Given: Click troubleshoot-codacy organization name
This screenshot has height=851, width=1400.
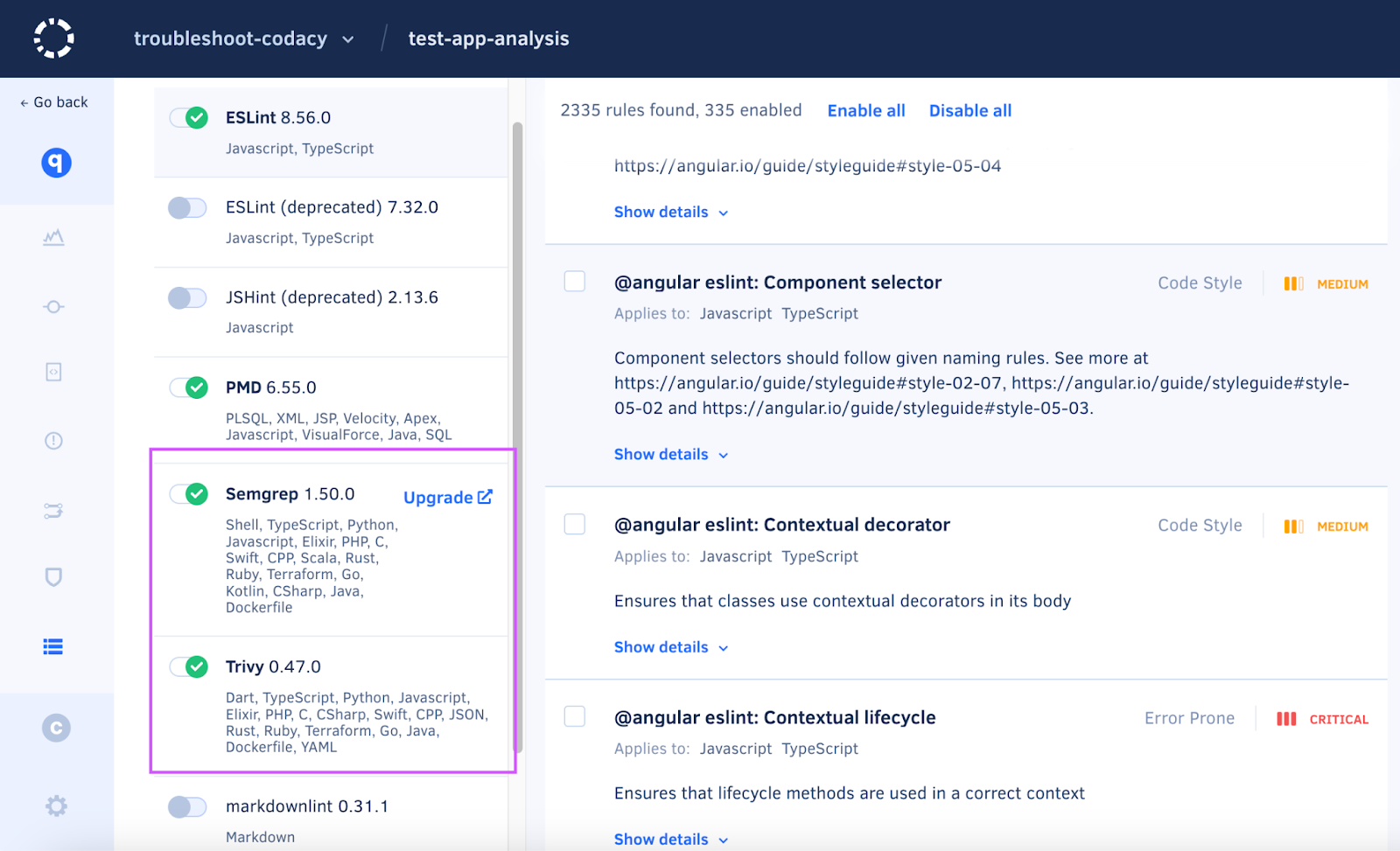Looking at the screenshot, I should (x=230, y=38).
